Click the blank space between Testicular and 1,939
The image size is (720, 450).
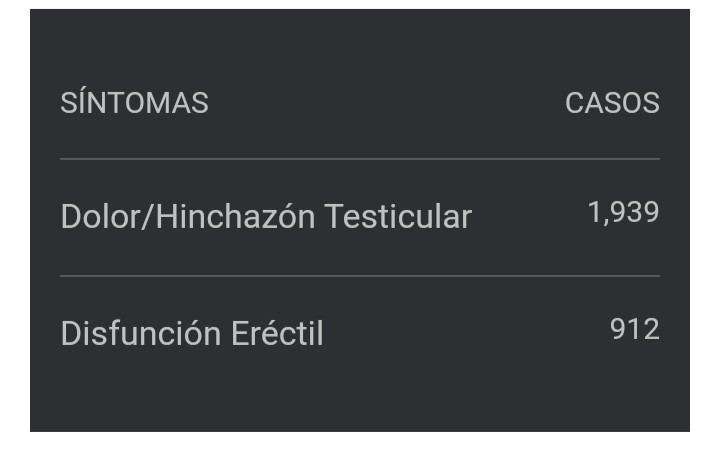(530, 216)
